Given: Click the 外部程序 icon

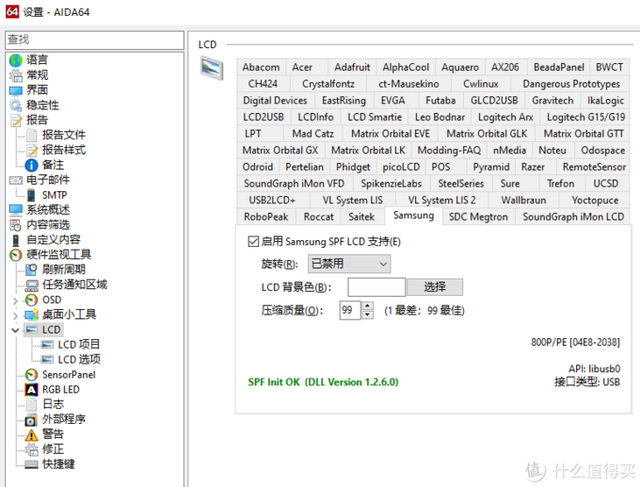Looking at the screenshot, I should click(31, 420).
